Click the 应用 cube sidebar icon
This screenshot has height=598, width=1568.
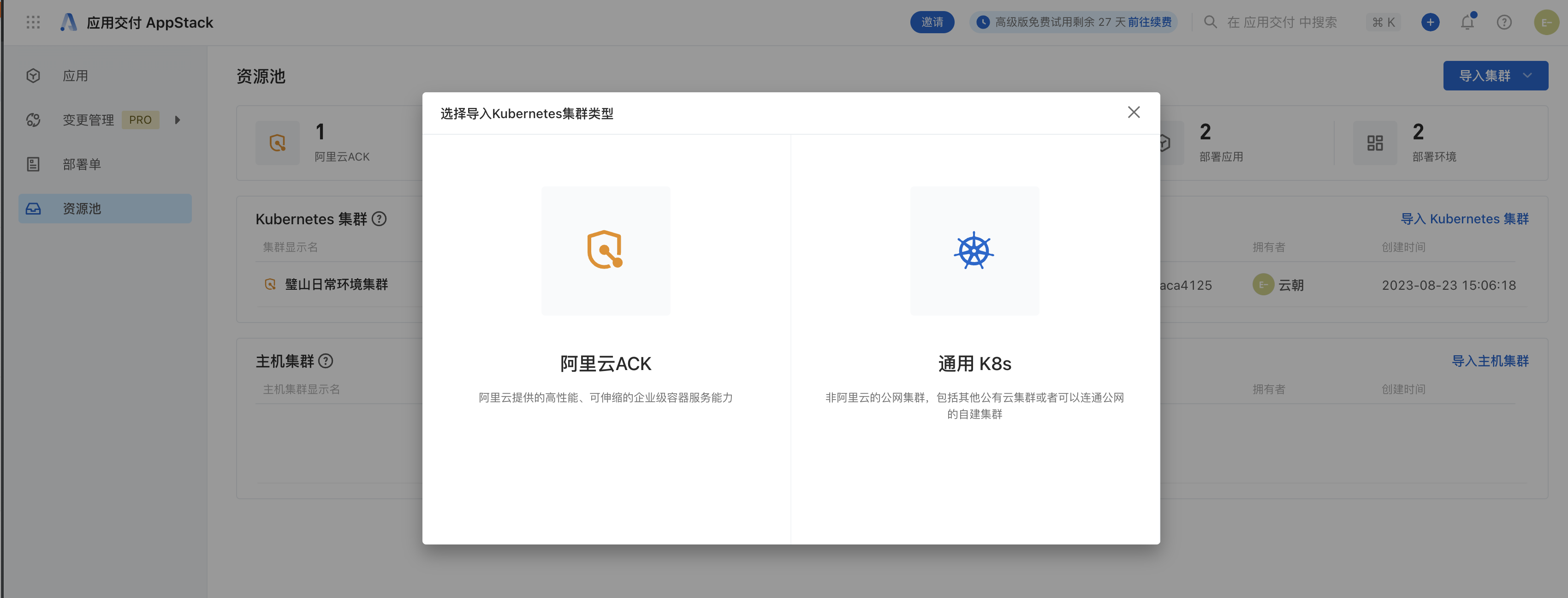34,76
